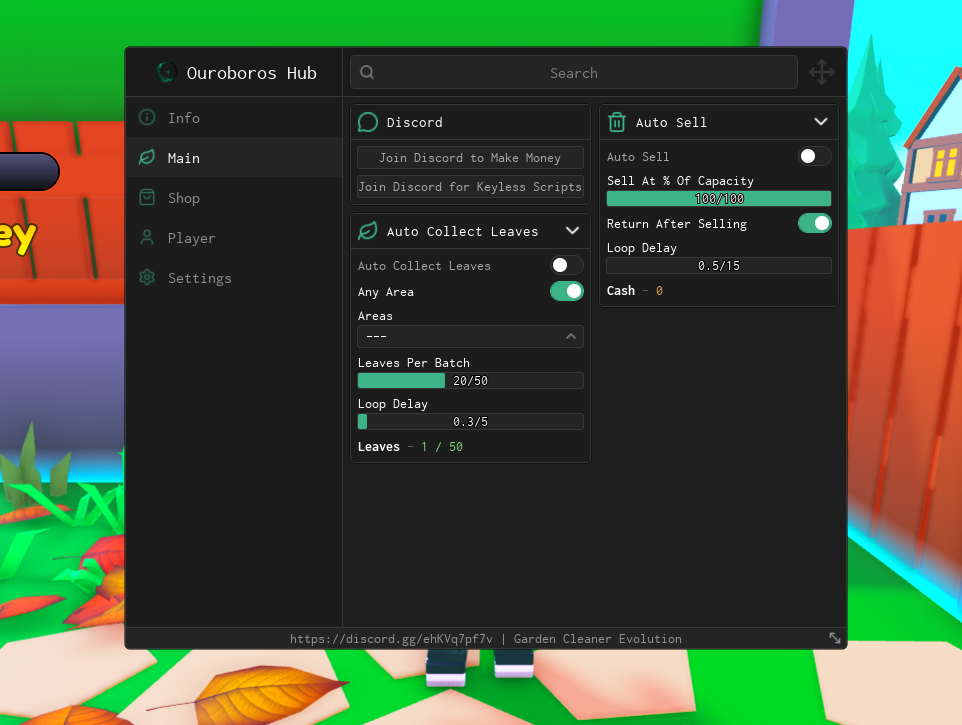
Task: Switch to the Shop tab
Action: [234, 198]
